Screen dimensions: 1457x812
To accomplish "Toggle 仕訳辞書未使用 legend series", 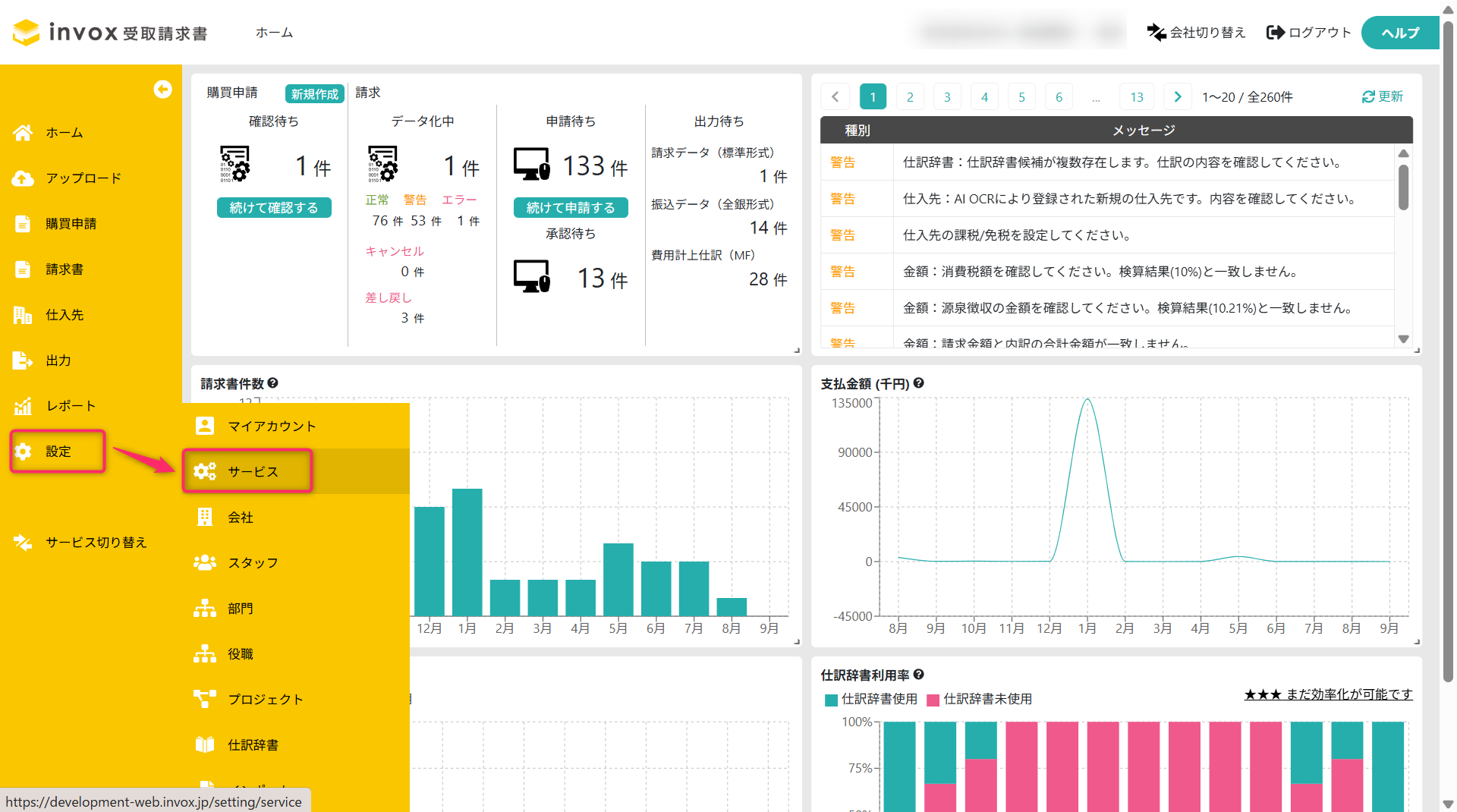I will (980, 699).
